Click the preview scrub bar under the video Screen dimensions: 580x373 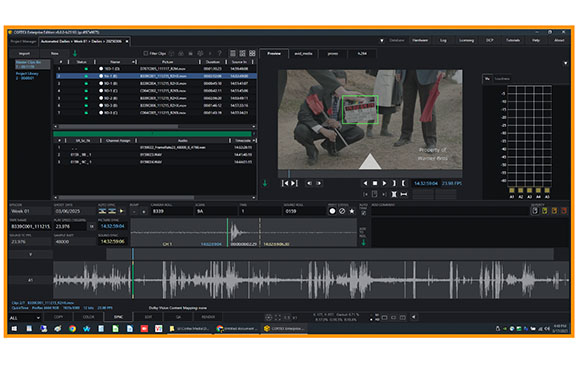pos(370,173)
